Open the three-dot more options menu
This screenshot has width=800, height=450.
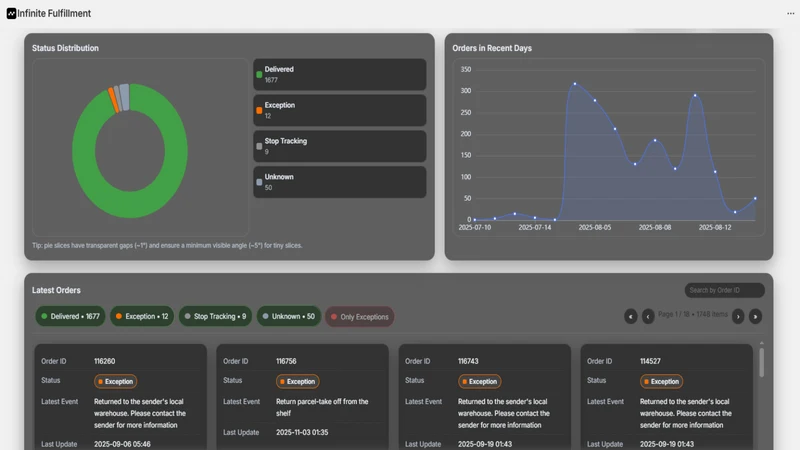(790, 13)
